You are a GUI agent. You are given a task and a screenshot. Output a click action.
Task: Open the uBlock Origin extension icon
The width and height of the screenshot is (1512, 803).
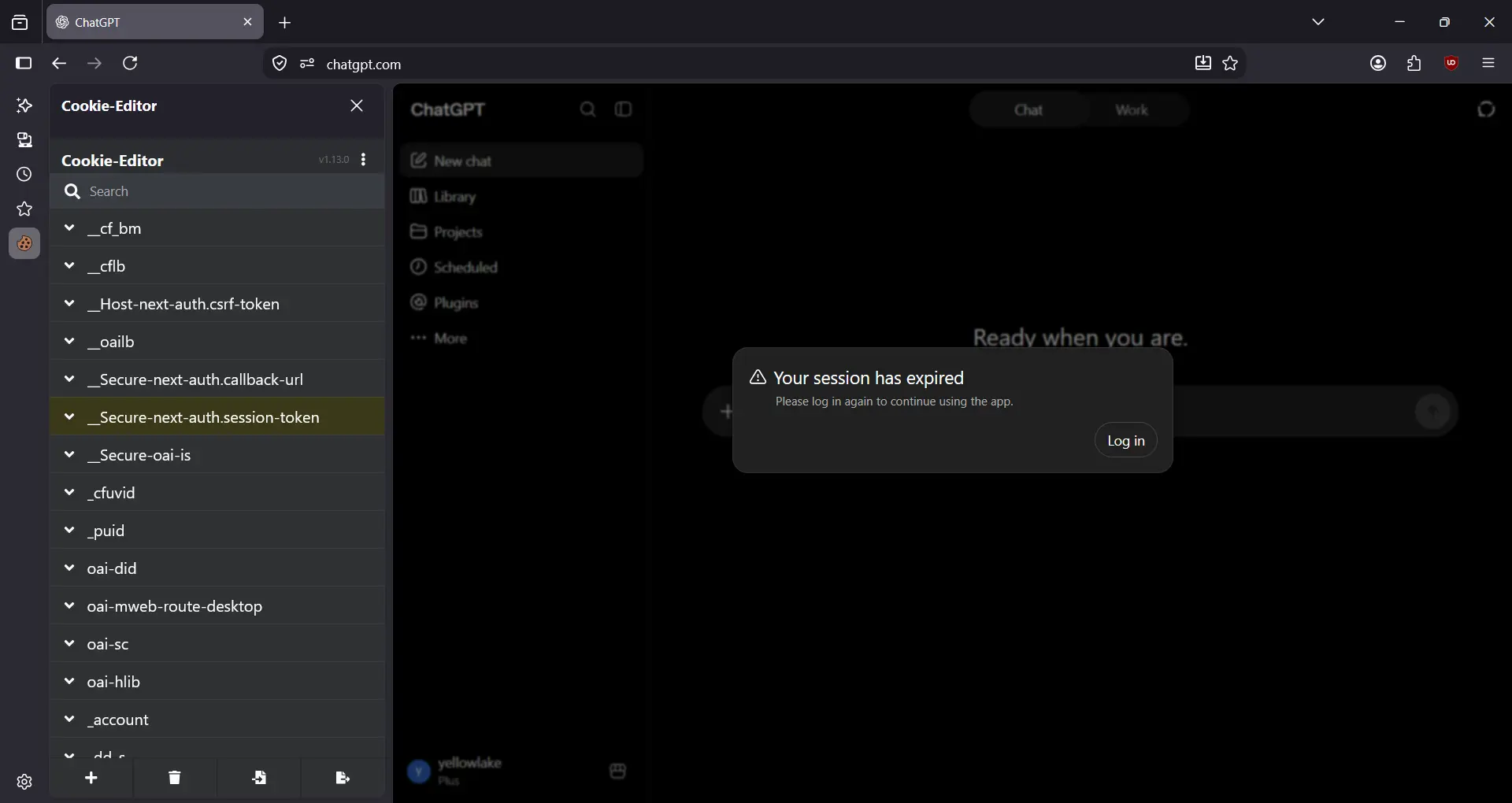(x=1451, y=63)
